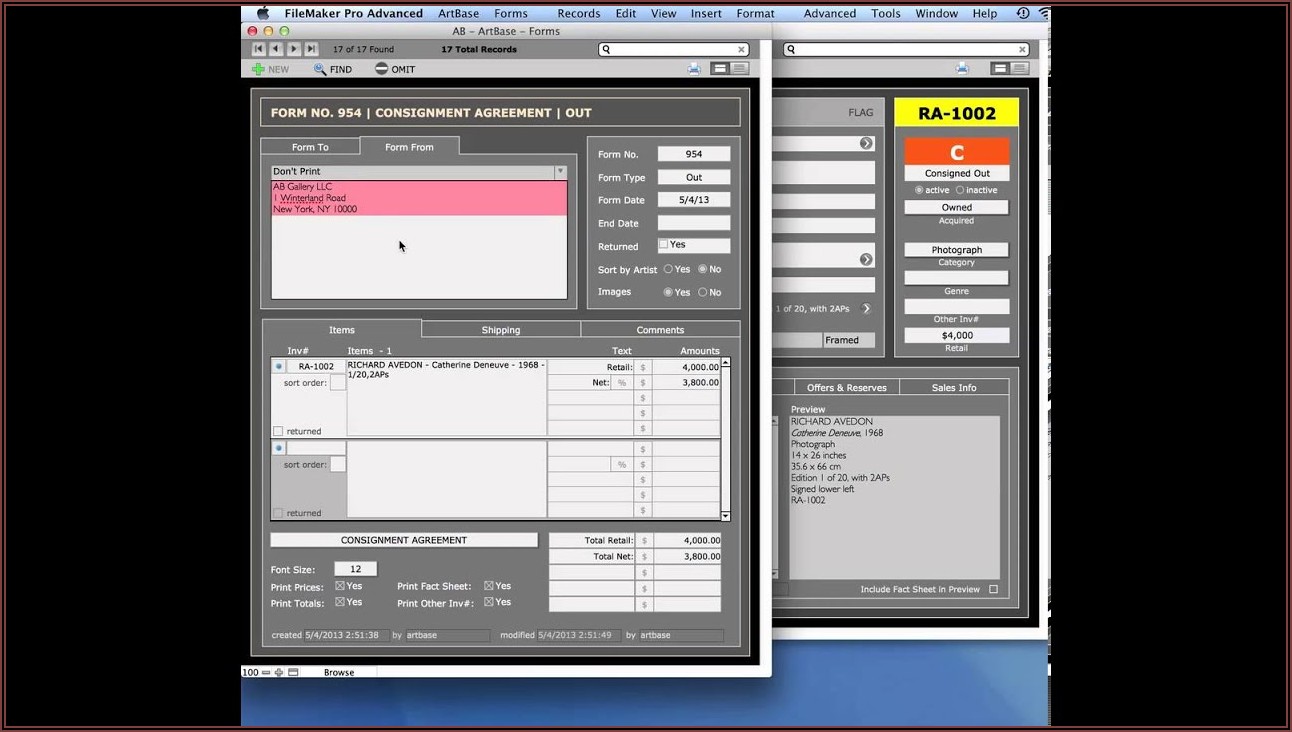Open the Records menu
The height and width of the screenshot is (732, 1292).
[x=578, y=13]
